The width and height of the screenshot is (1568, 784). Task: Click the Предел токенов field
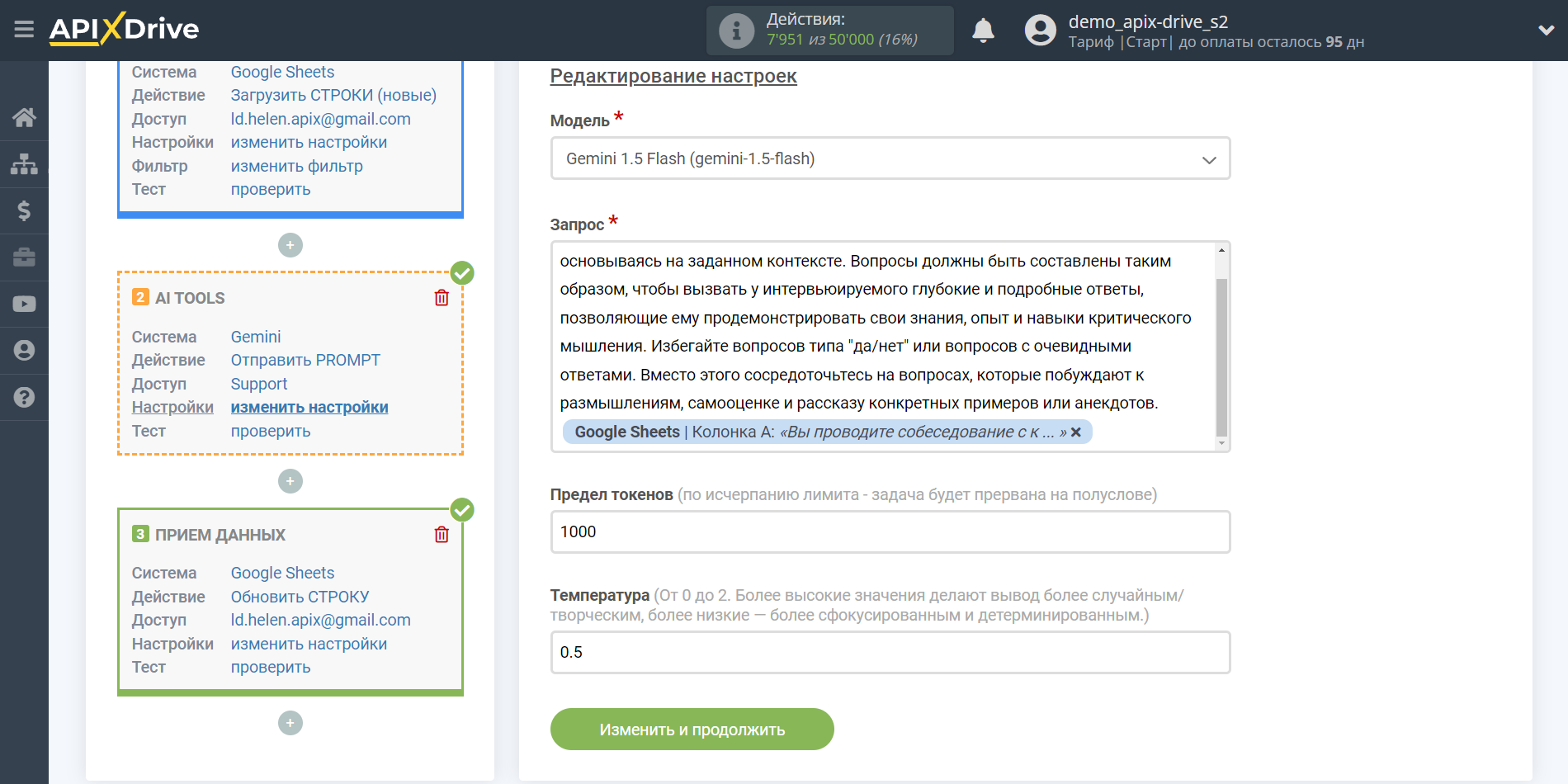click(x=890, y=532)
